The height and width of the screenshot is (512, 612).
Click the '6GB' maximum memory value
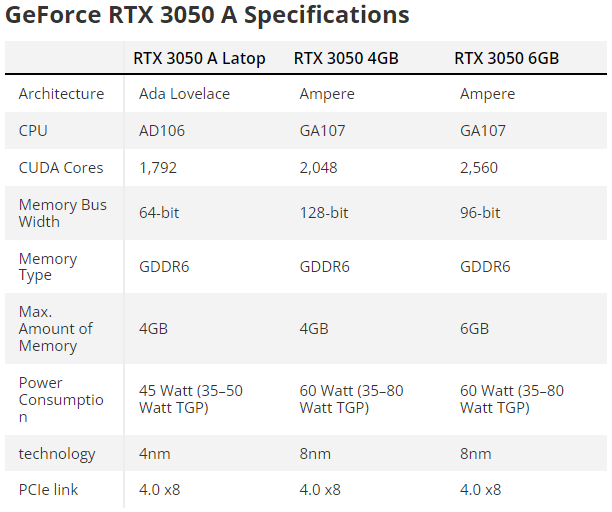[474, 328]
